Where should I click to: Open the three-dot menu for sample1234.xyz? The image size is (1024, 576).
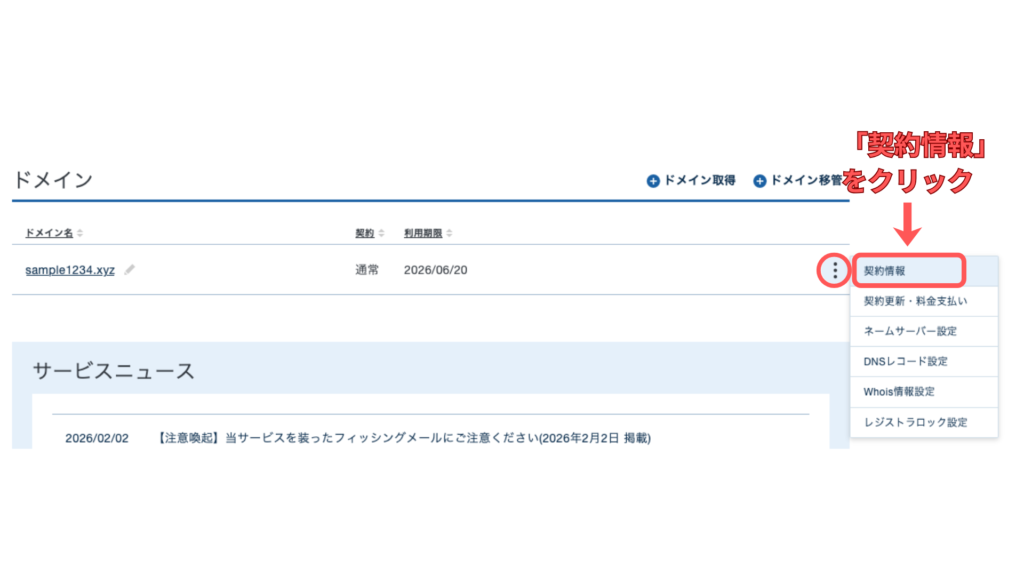[835, 270]
